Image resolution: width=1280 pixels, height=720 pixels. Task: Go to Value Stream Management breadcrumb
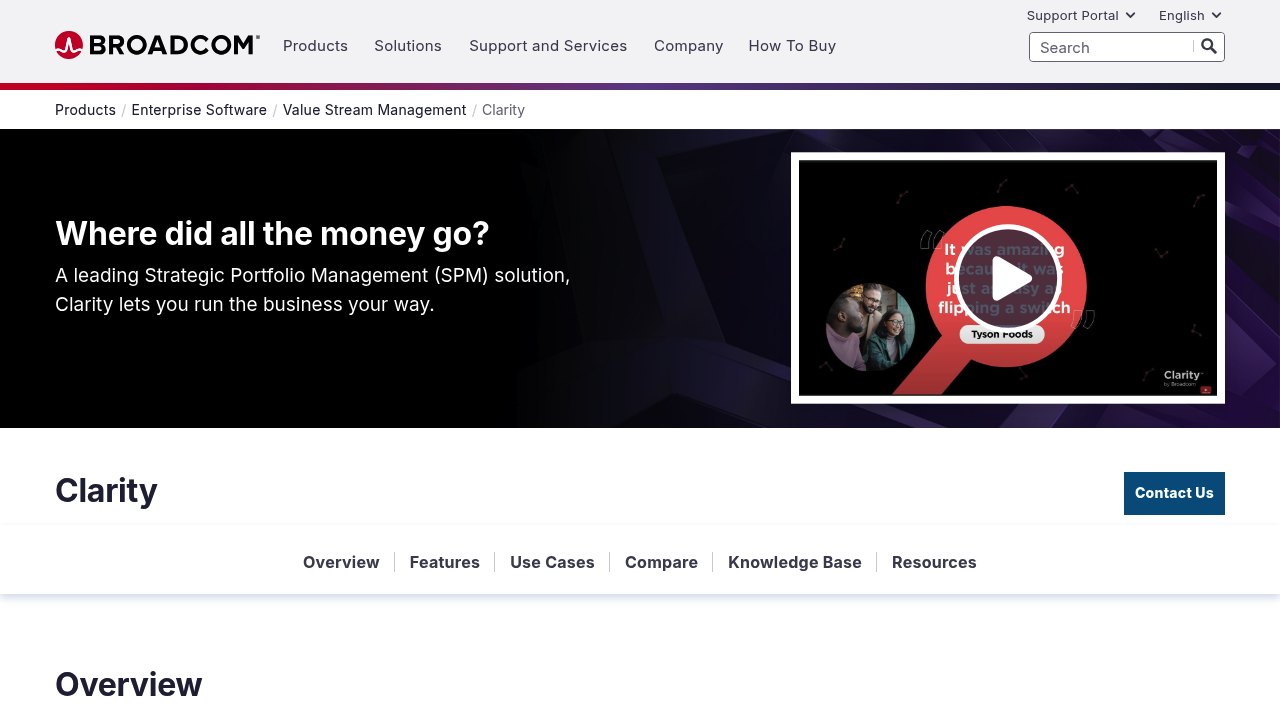[x=374, y=110]
